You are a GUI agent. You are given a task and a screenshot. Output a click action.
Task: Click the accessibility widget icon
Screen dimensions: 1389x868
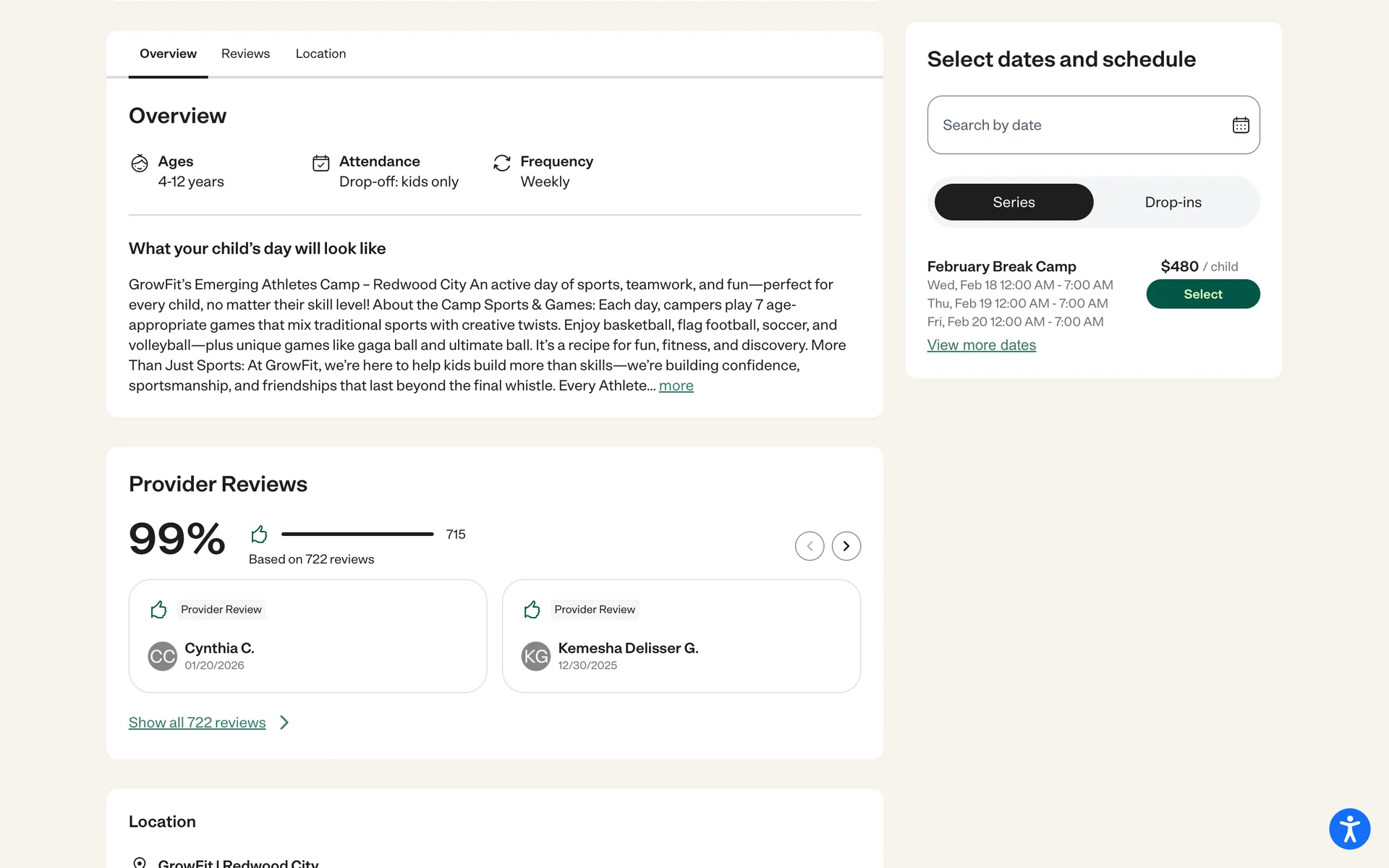point(1349,828)
